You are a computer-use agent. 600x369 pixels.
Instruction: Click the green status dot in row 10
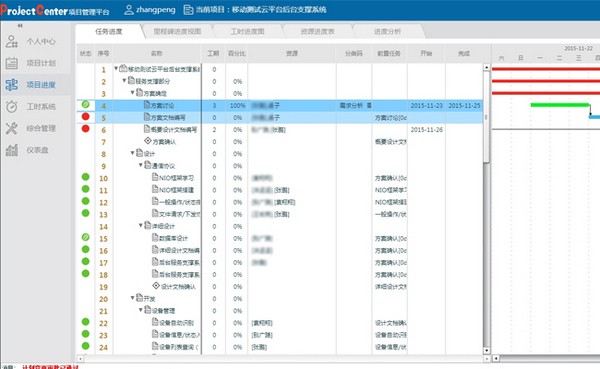[x=86, y=177]
